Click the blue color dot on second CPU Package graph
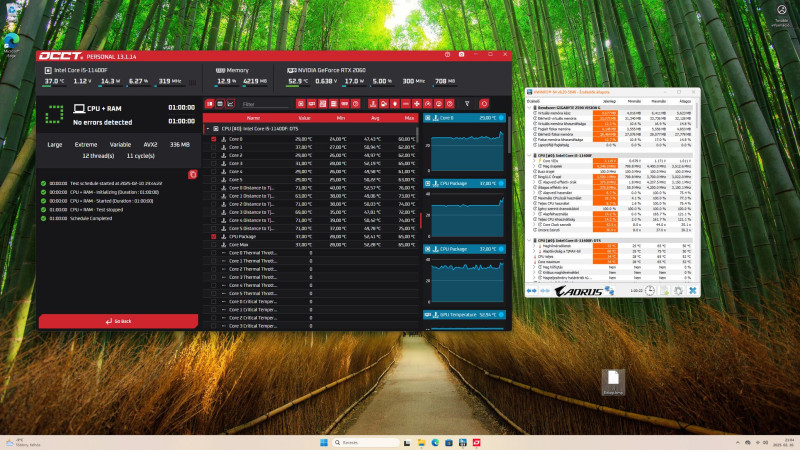The width and height of the screenshot is (800, 450). coord(501,249)
